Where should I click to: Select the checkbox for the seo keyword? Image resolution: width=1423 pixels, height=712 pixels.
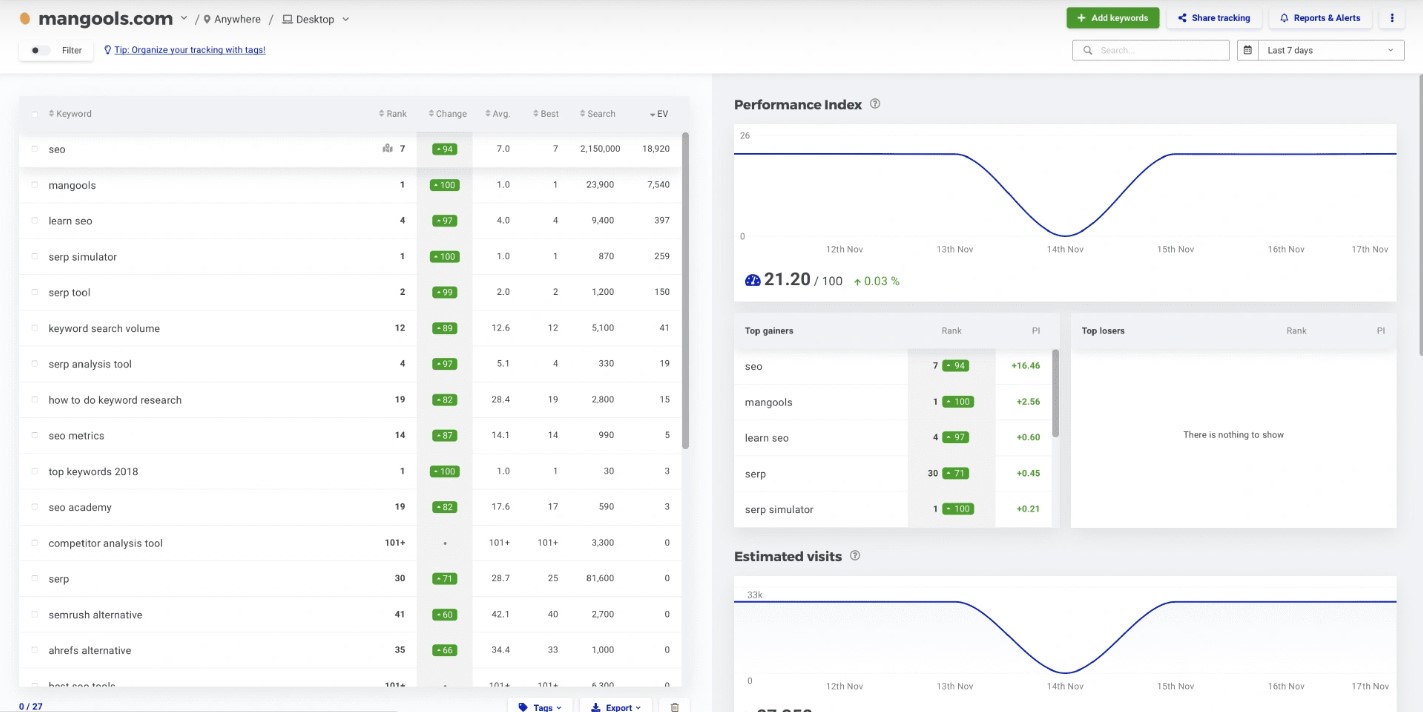[x=35, y=149]
